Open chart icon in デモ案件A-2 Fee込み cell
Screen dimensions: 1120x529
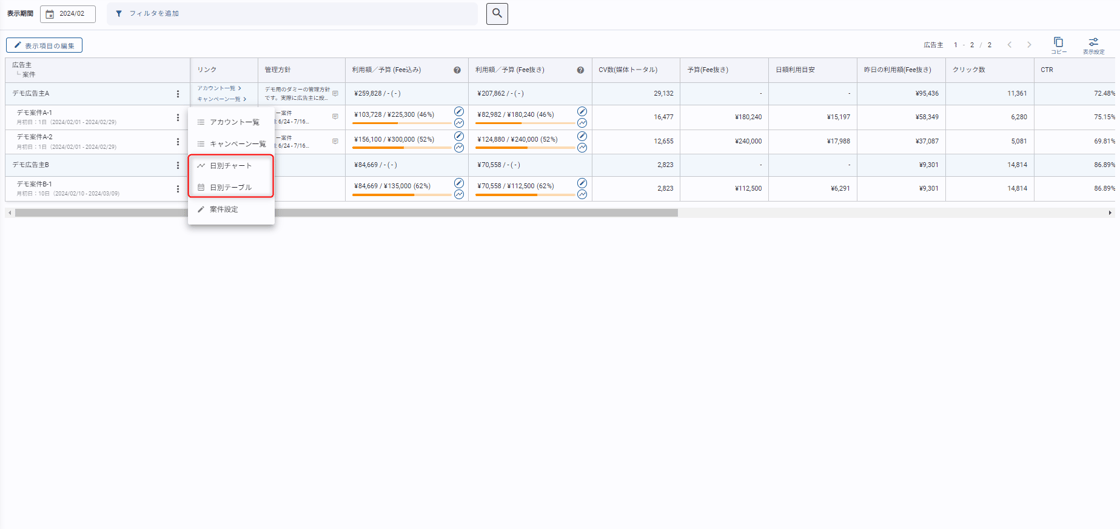tap(459, 147)
